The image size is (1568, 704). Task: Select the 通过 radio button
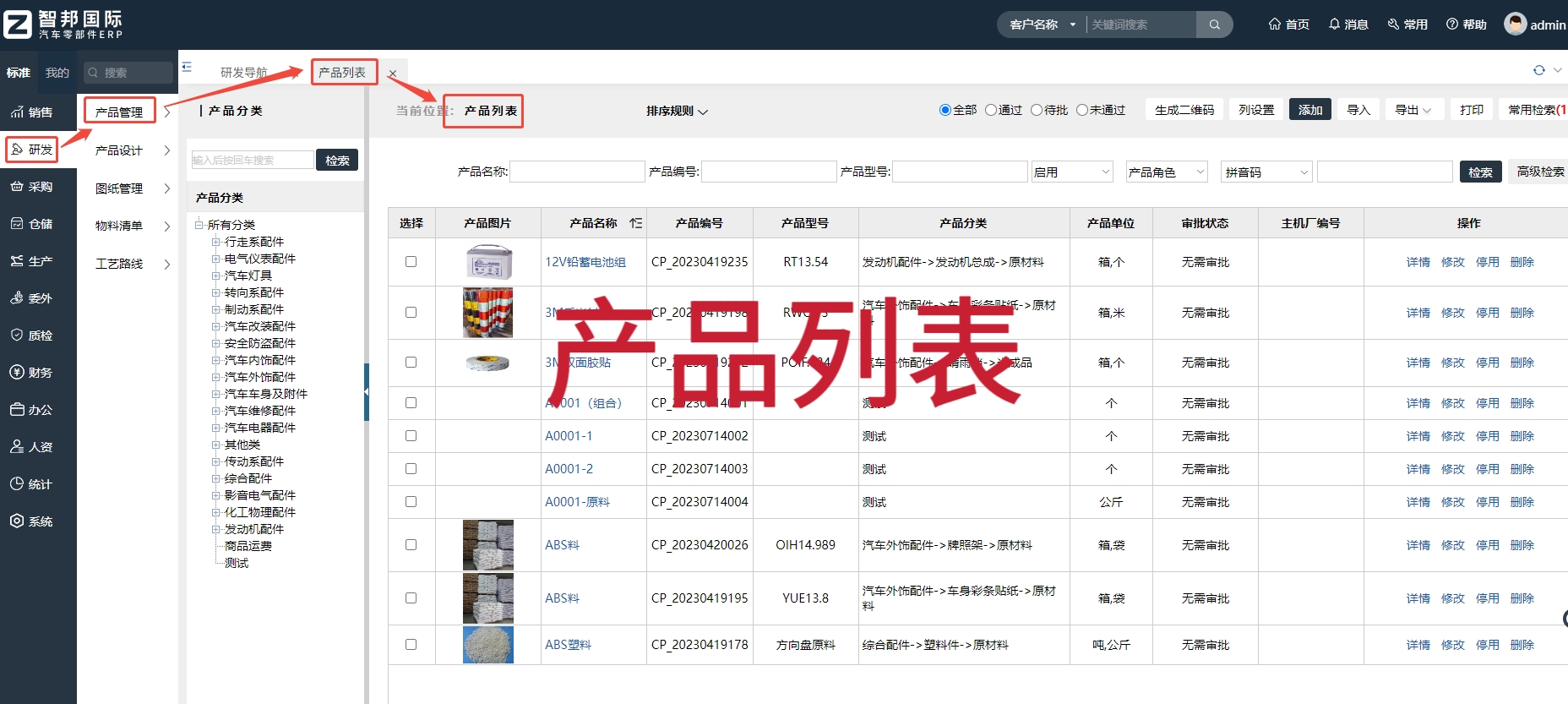click(991, 110)
